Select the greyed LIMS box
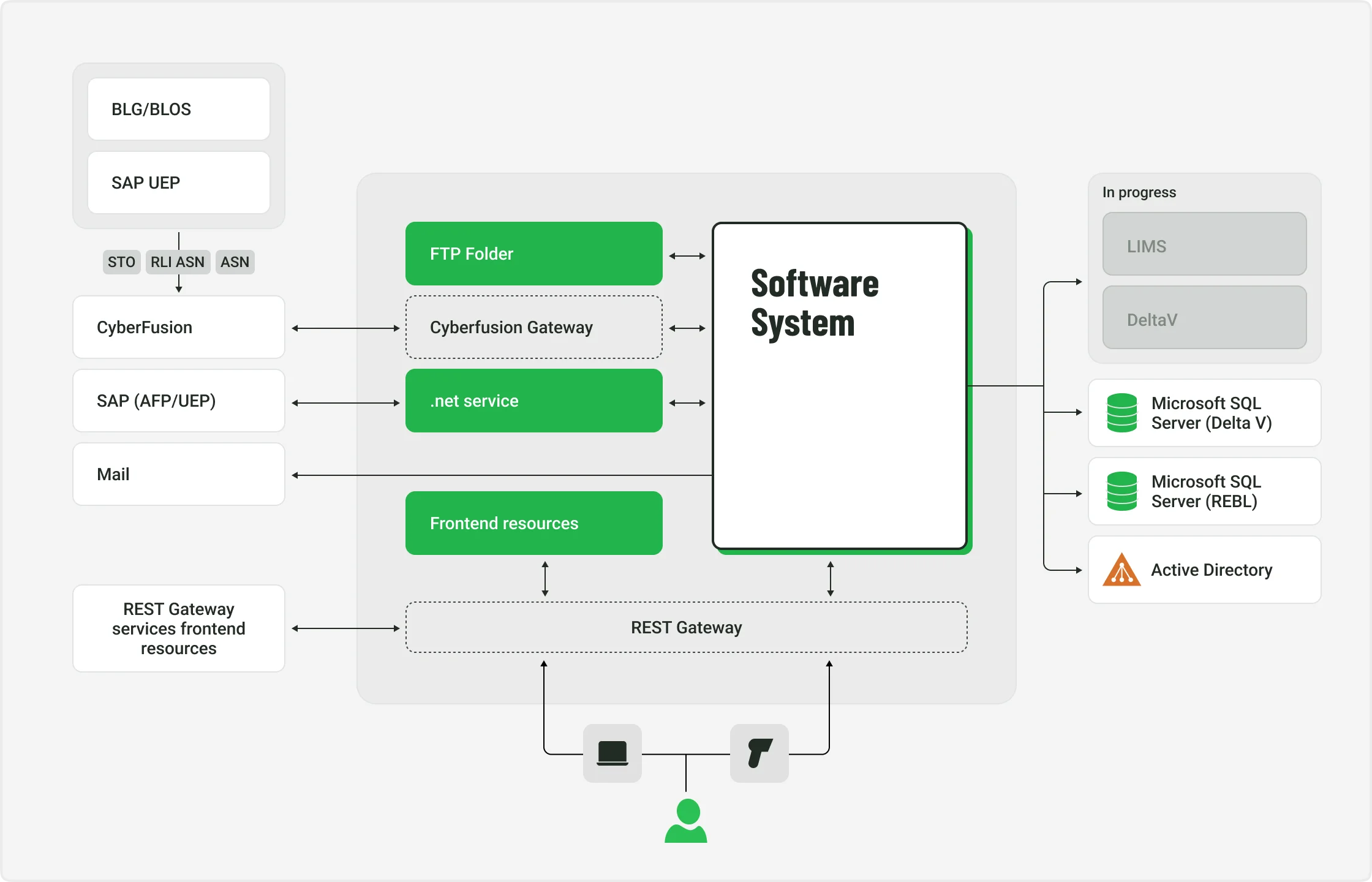 [1205, 244]
